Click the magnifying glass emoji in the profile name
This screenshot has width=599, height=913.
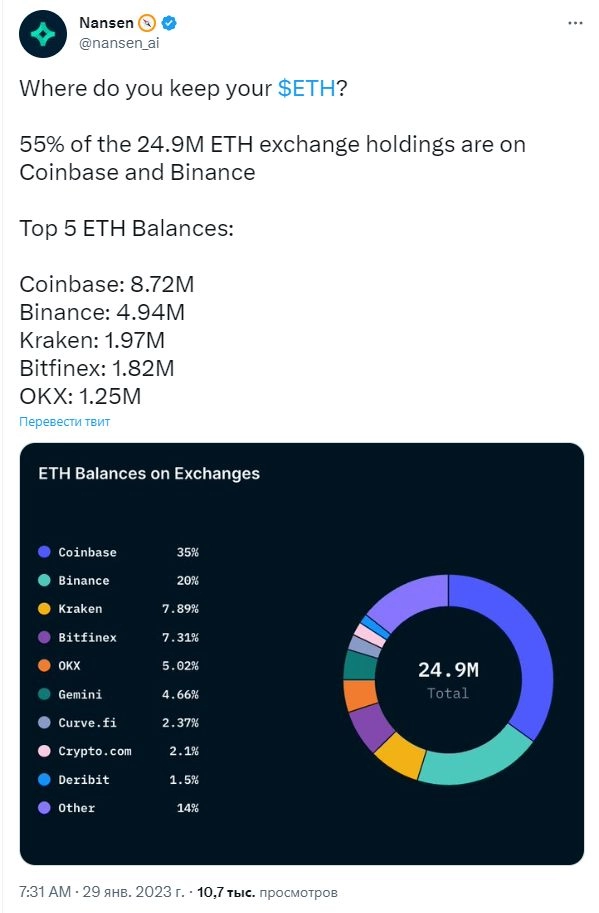[x=147, y=21]
